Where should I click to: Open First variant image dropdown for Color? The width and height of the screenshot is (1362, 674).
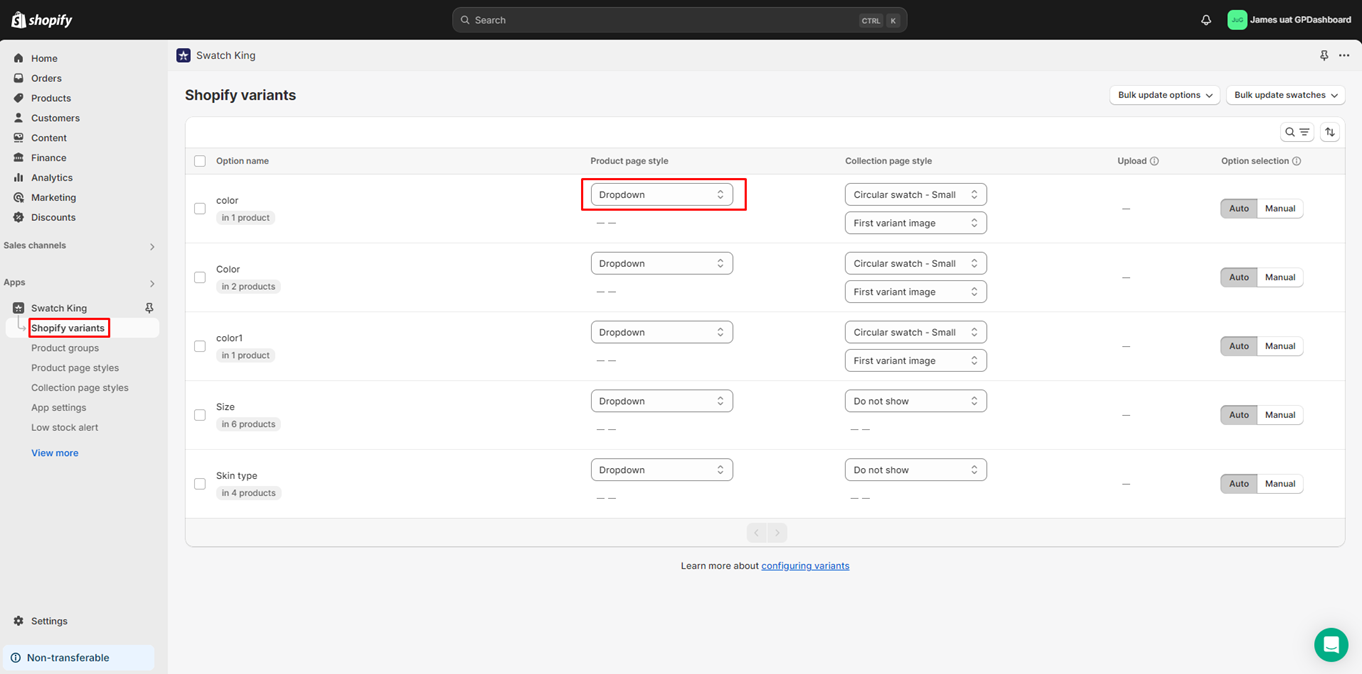[x=915, y=292]
